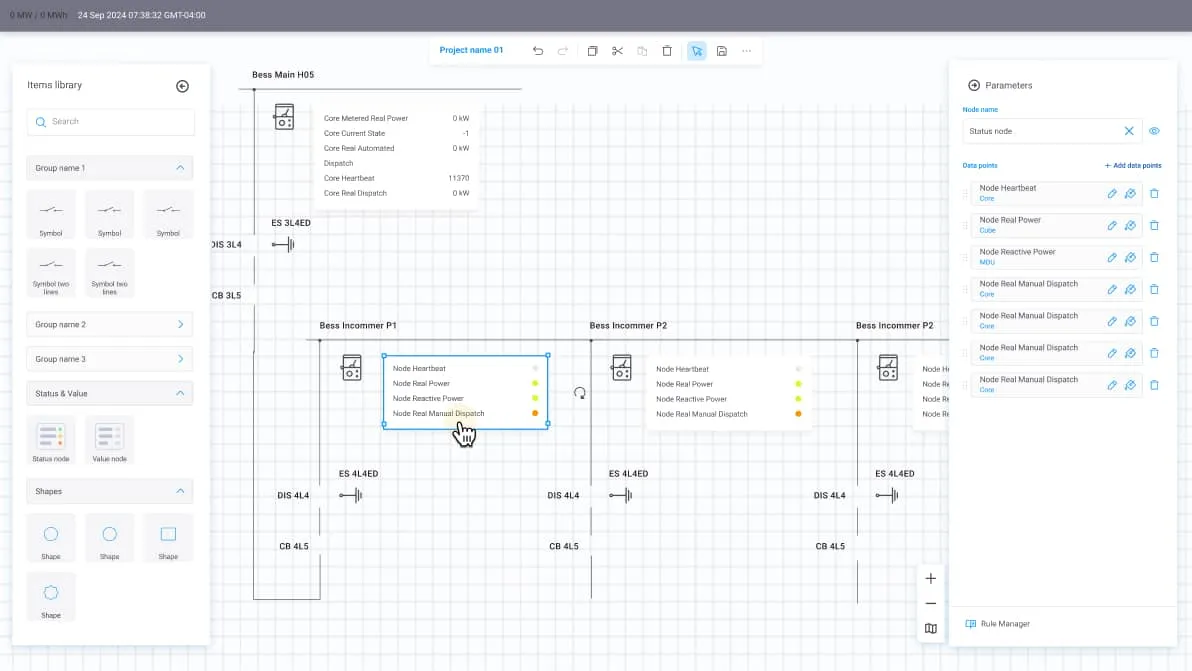Collapse the Parameters panel arrow icon

click(974, 85)
